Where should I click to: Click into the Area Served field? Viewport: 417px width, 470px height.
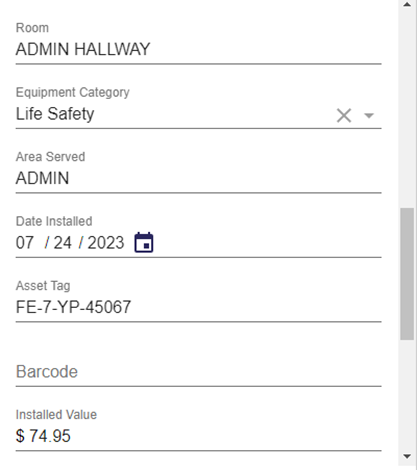point(198,178)
